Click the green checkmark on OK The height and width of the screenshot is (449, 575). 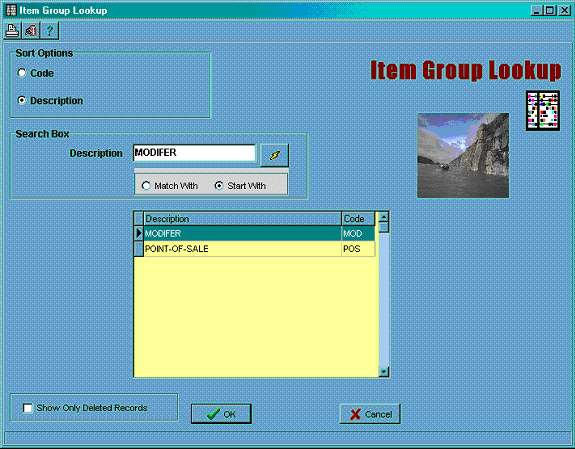coord(213,414)
